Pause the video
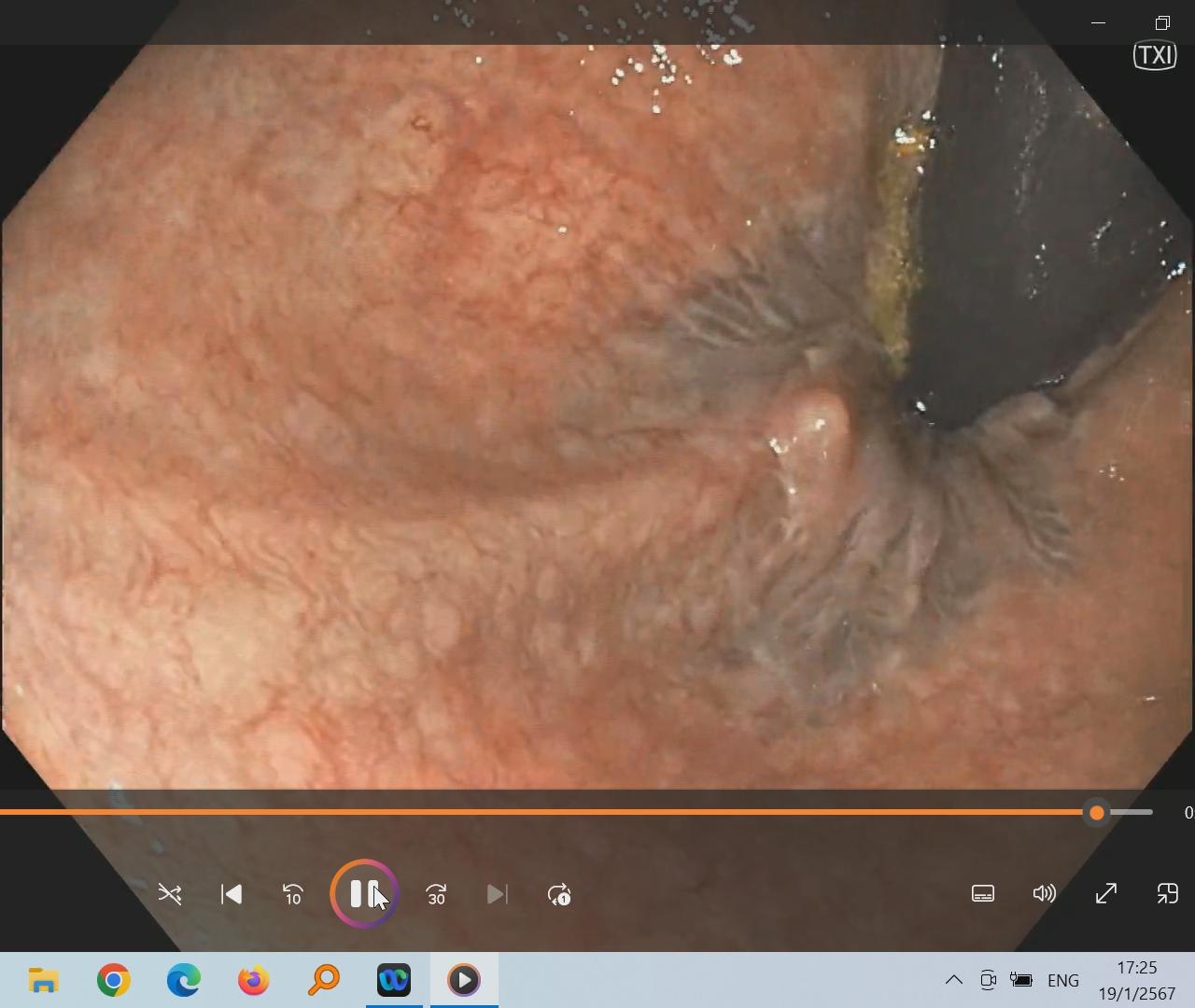 tap(364, 894)
